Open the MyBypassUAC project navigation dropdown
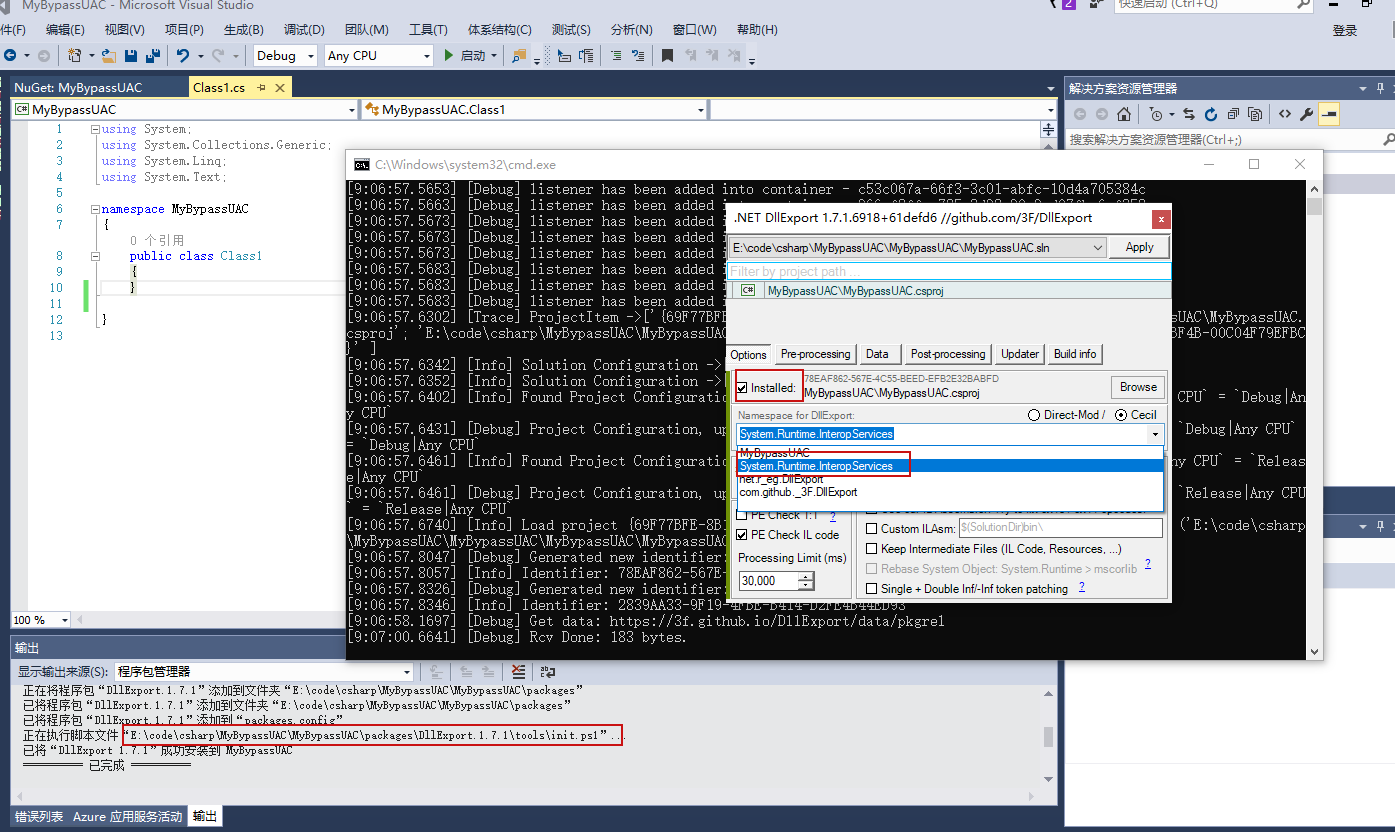Image resolution: width=1395 pixels, height=832 pixels. point(351,110)
